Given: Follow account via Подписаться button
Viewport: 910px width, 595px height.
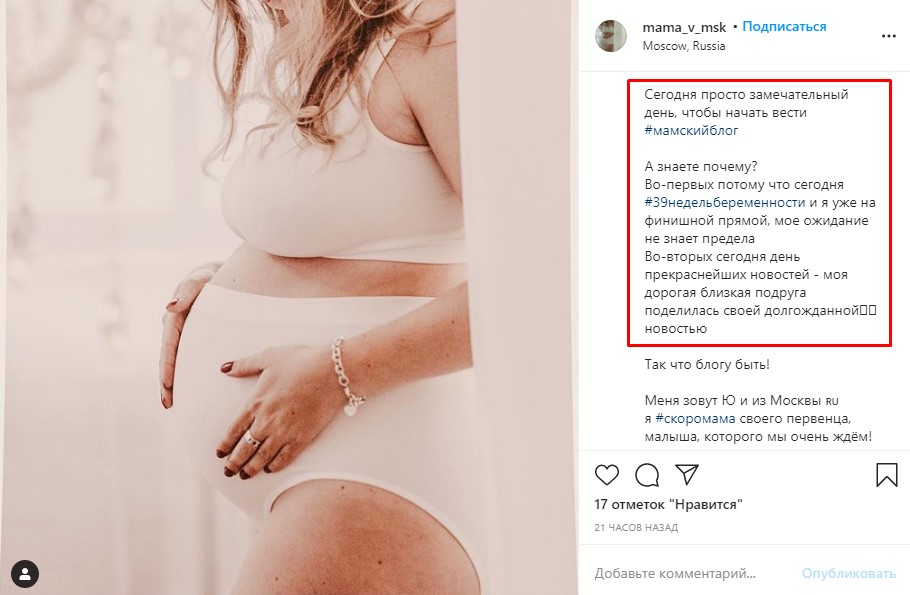Looking at the screenshot, I should [x=784, y=27].
